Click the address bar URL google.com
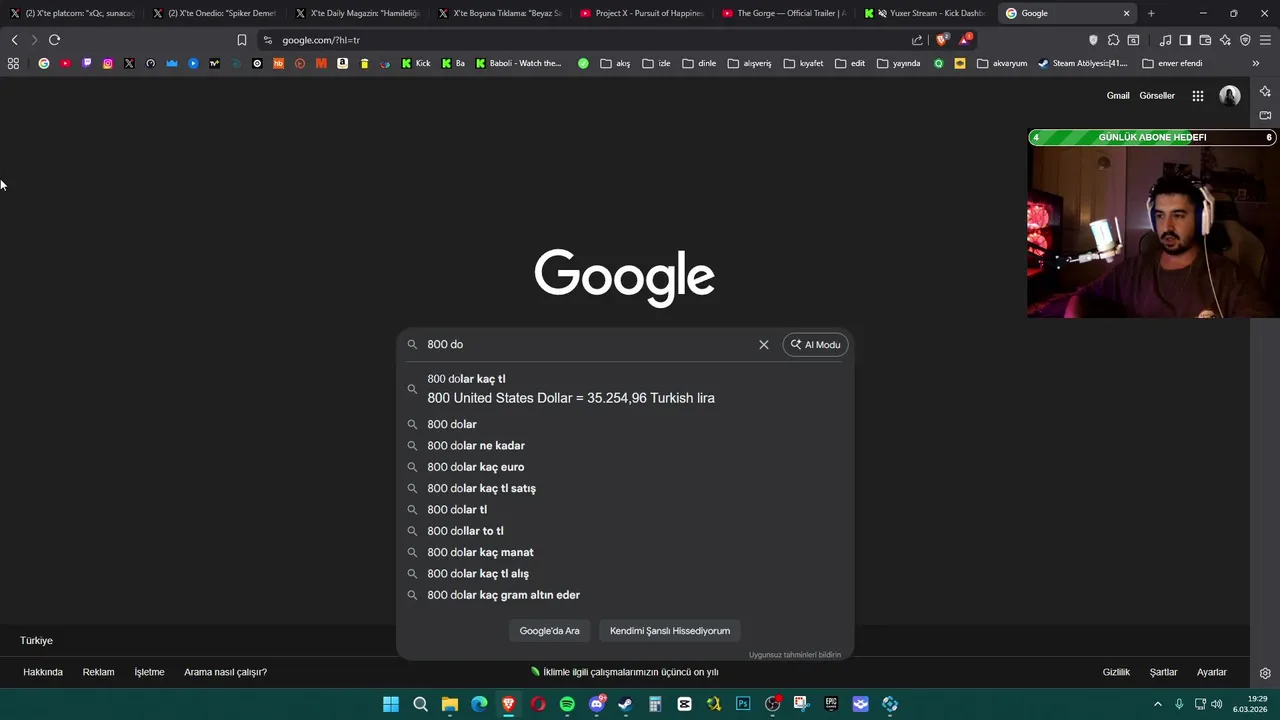 point(321,40)
